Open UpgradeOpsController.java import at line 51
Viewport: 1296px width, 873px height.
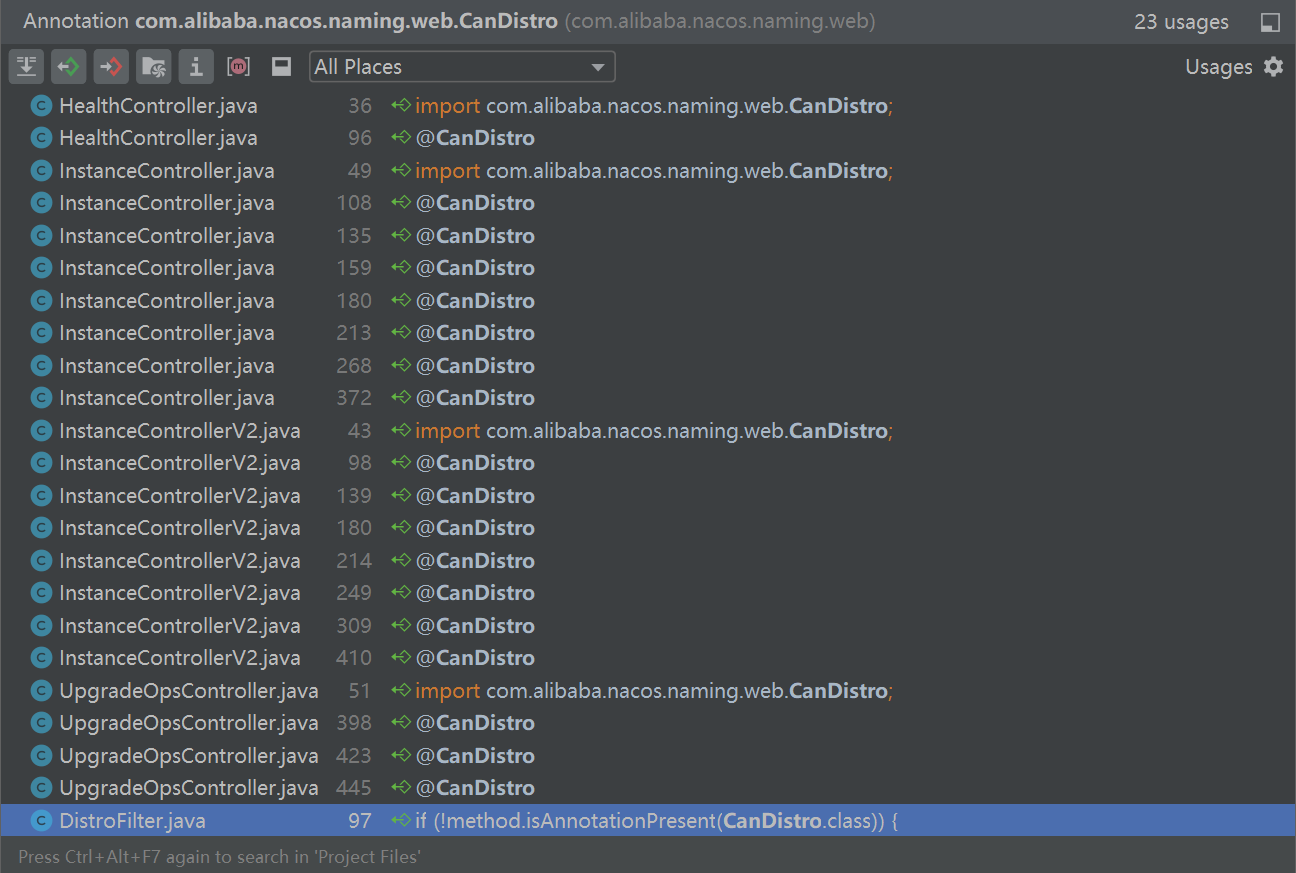pos(600,690)
